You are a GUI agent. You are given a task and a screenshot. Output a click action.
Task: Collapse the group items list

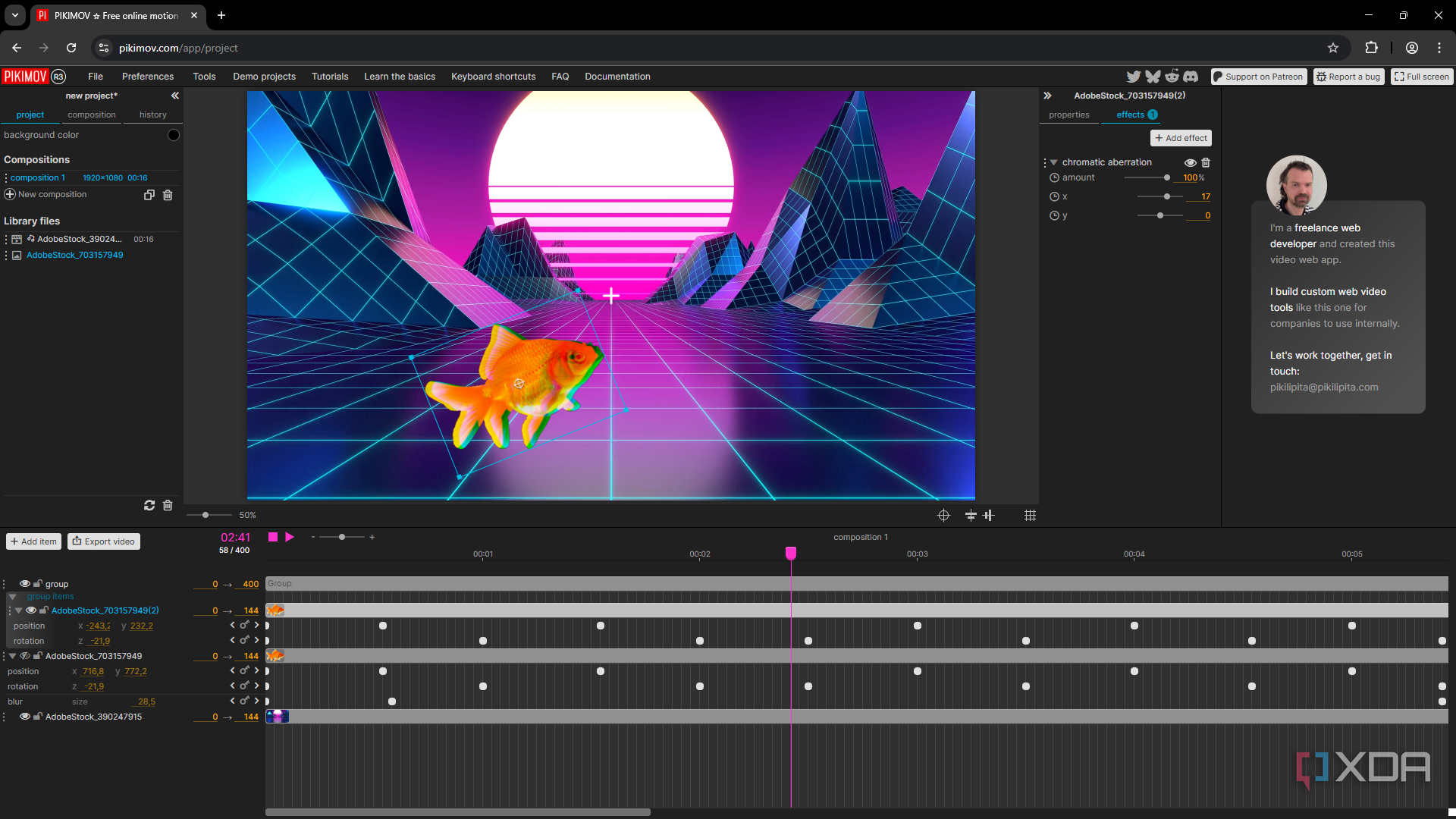(13, 597)
